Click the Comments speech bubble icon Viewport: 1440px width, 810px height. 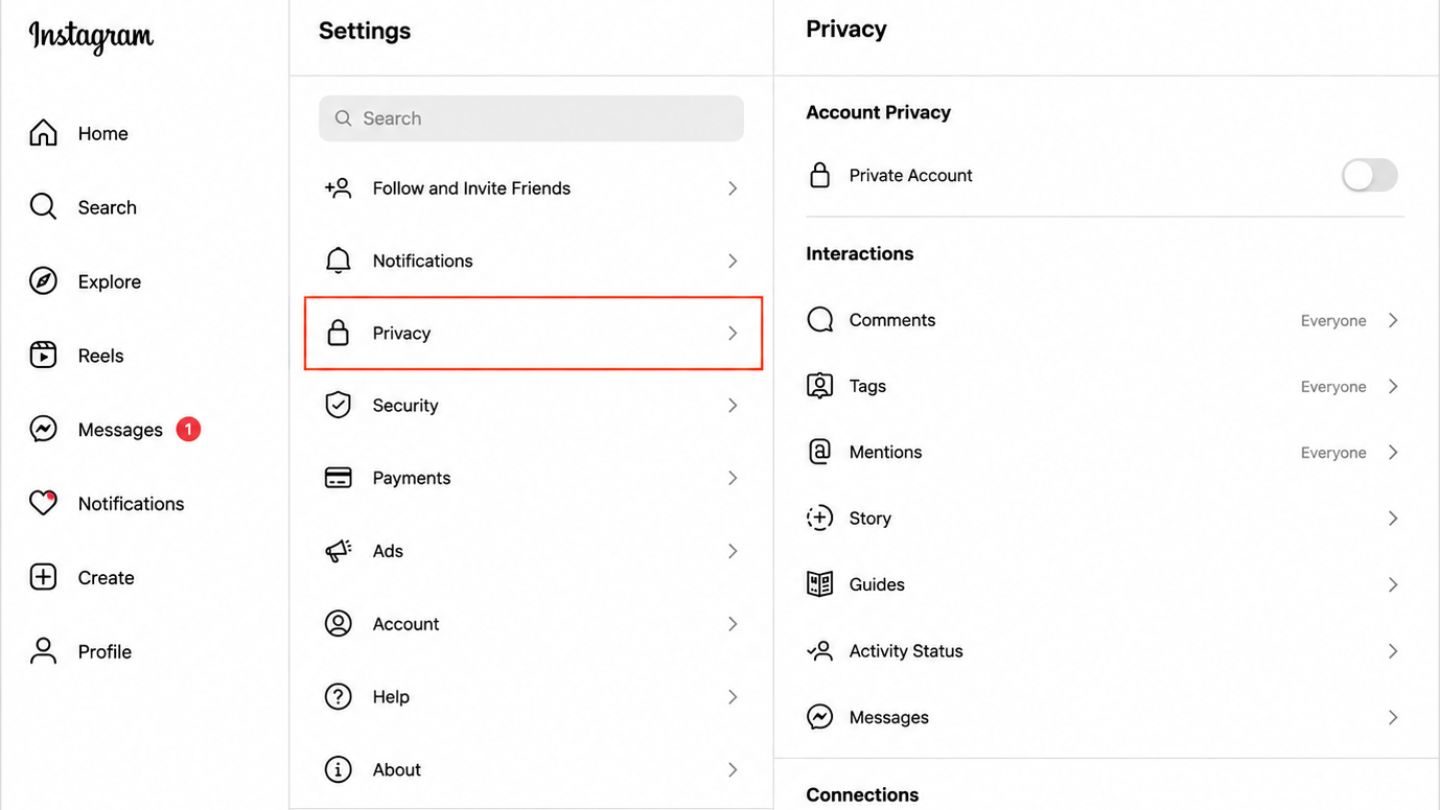pyautogui.click(x=820, y=320)
